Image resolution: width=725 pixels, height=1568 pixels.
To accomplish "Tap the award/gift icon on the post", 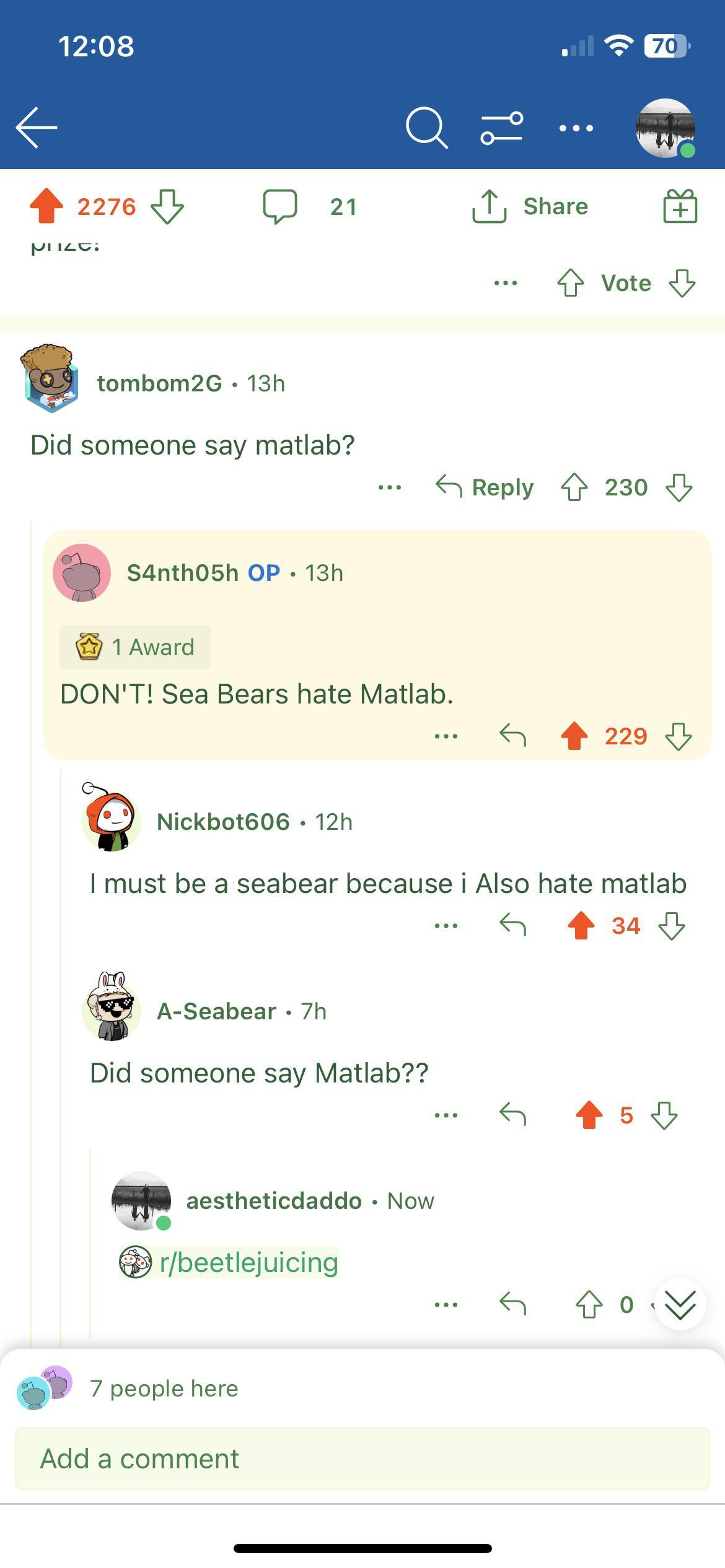I will click(x=679, y=206).
